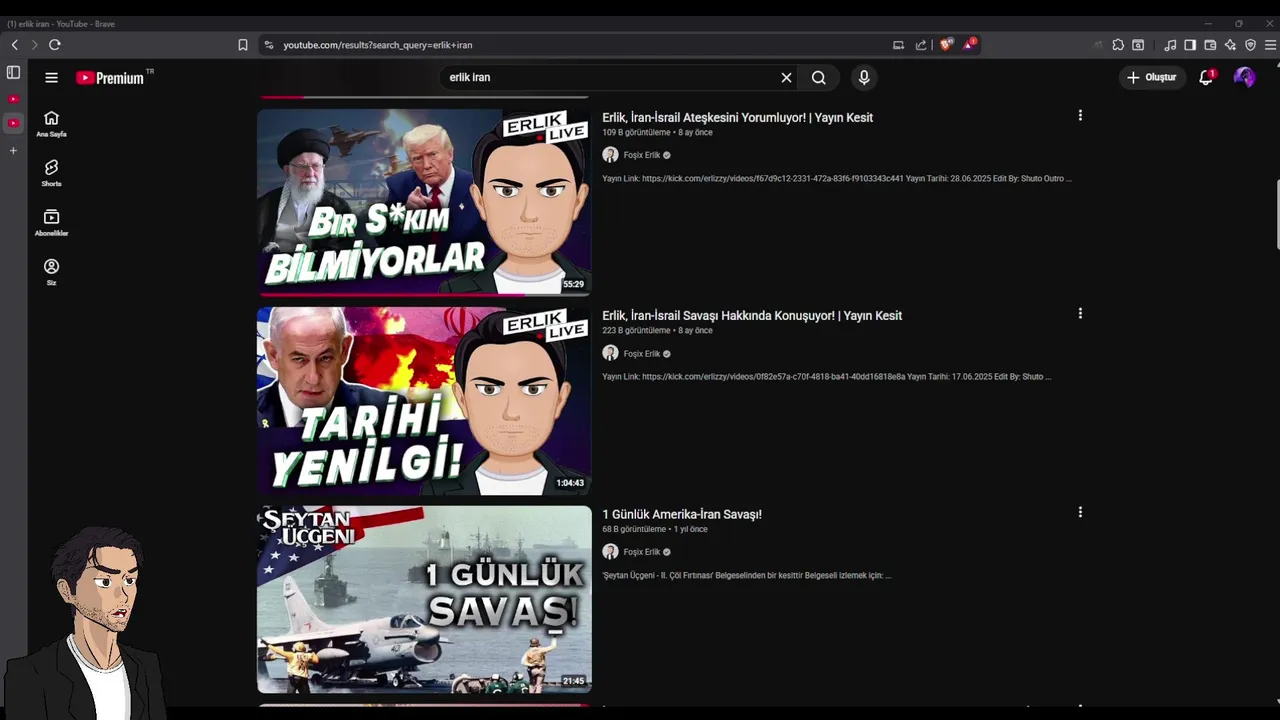Toggle the Brave sidebar panel icon in toolbar
This screenshot has height=720, width=1280.
point(1190,45)
